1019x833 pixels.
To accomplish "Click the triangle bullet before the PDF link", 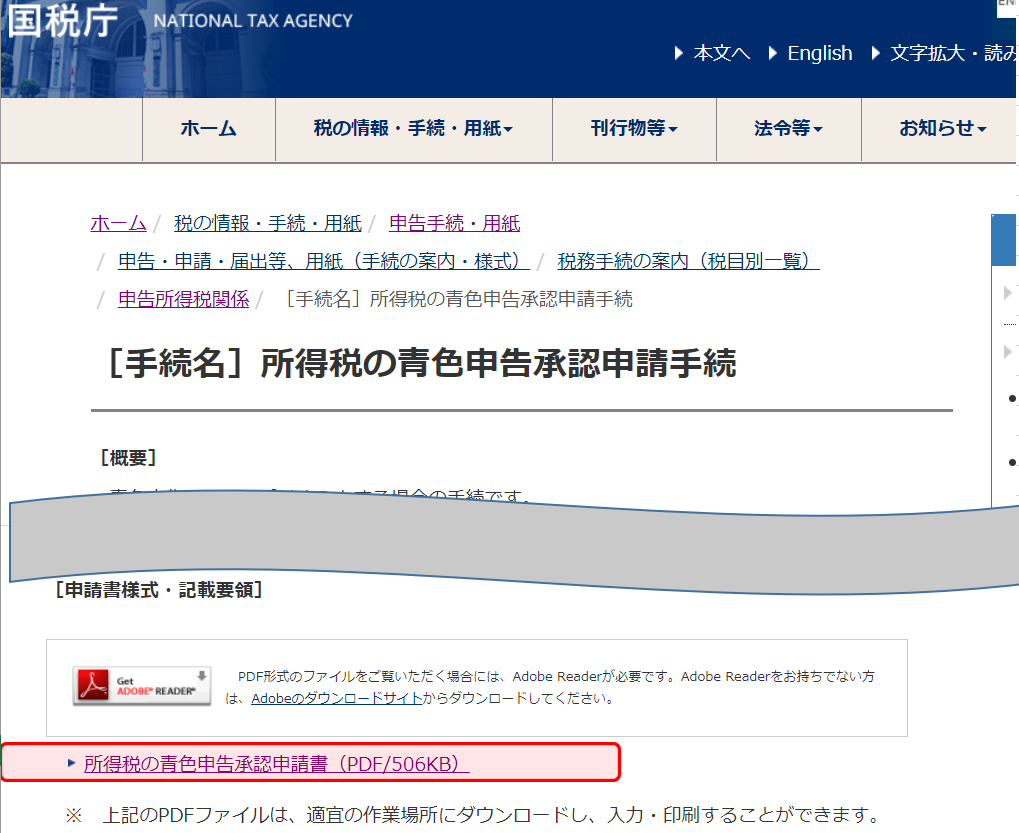I will pos(71,763).
